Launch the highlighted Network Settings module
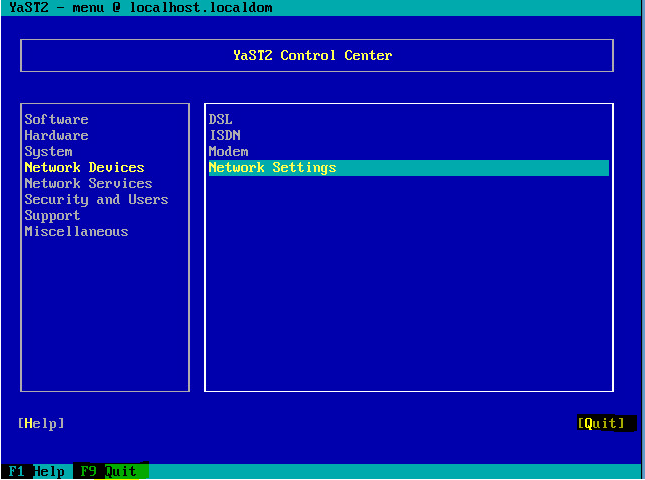This screenshot has width=645, height=480. point(409,168)
